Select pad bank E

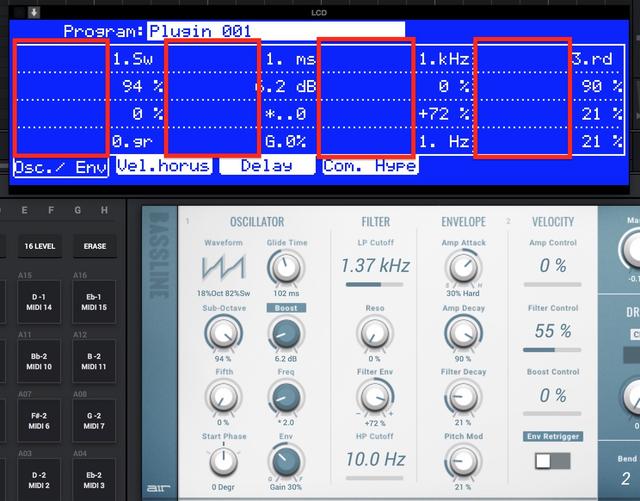coord(24,210)
